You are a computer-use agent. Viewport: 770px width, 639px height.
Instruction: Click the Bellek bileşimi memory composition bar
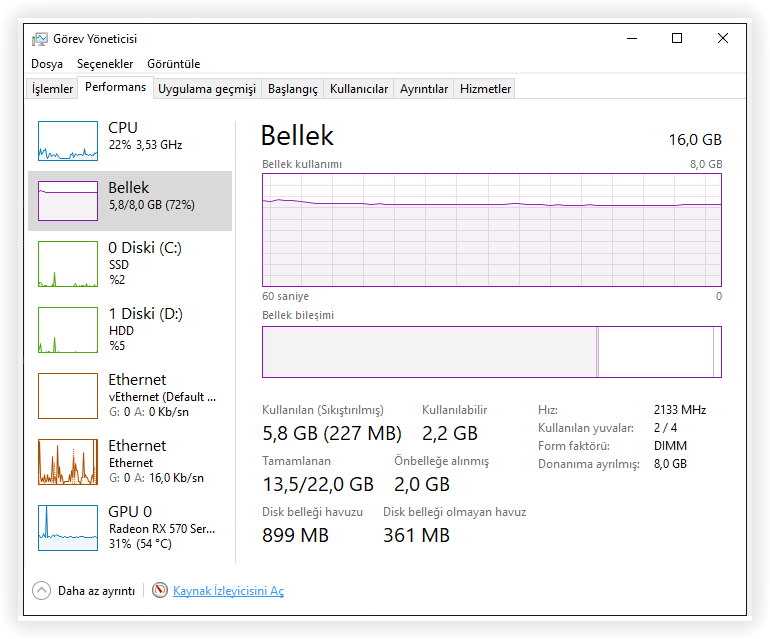pyautogui.click(x=491, y=352)
